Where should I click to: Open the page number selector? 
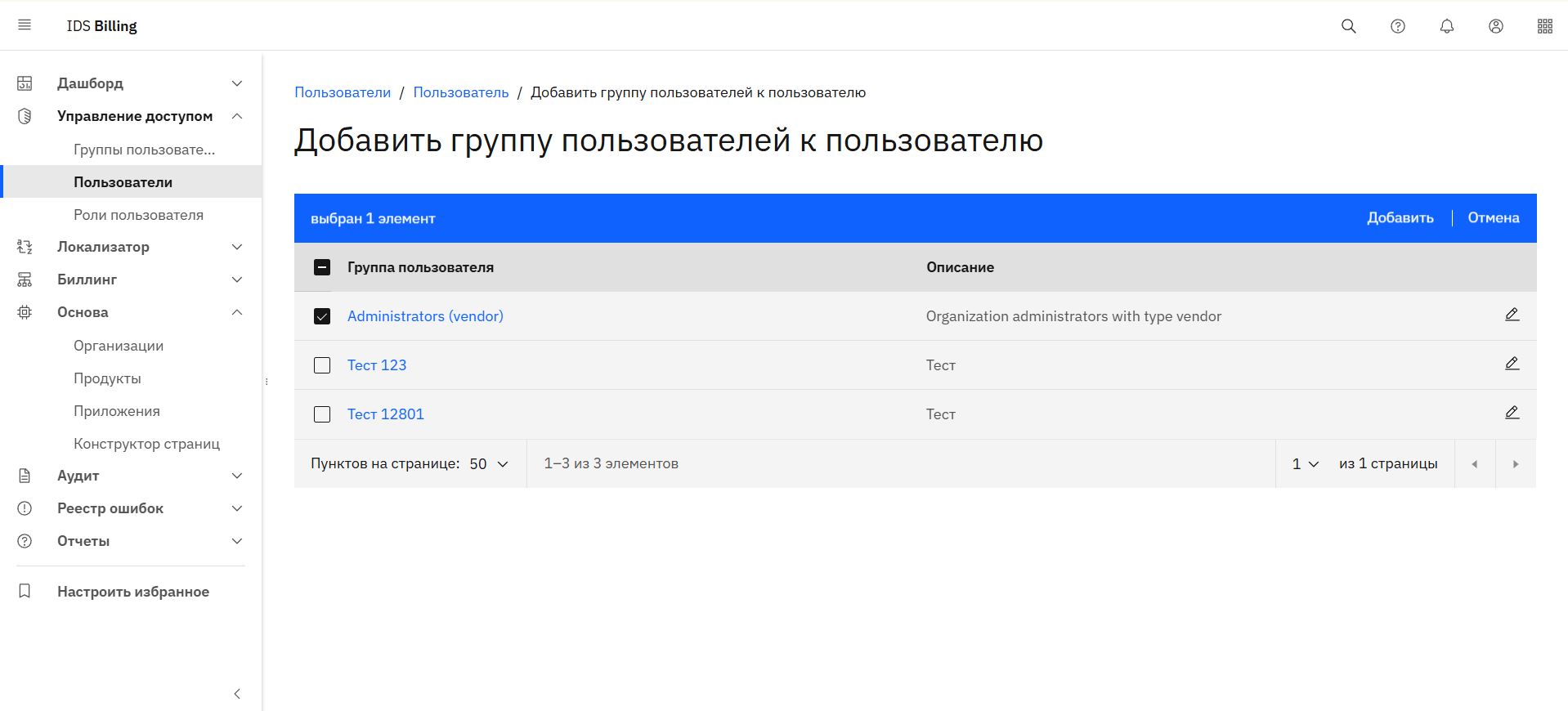tap(1305, 463)
